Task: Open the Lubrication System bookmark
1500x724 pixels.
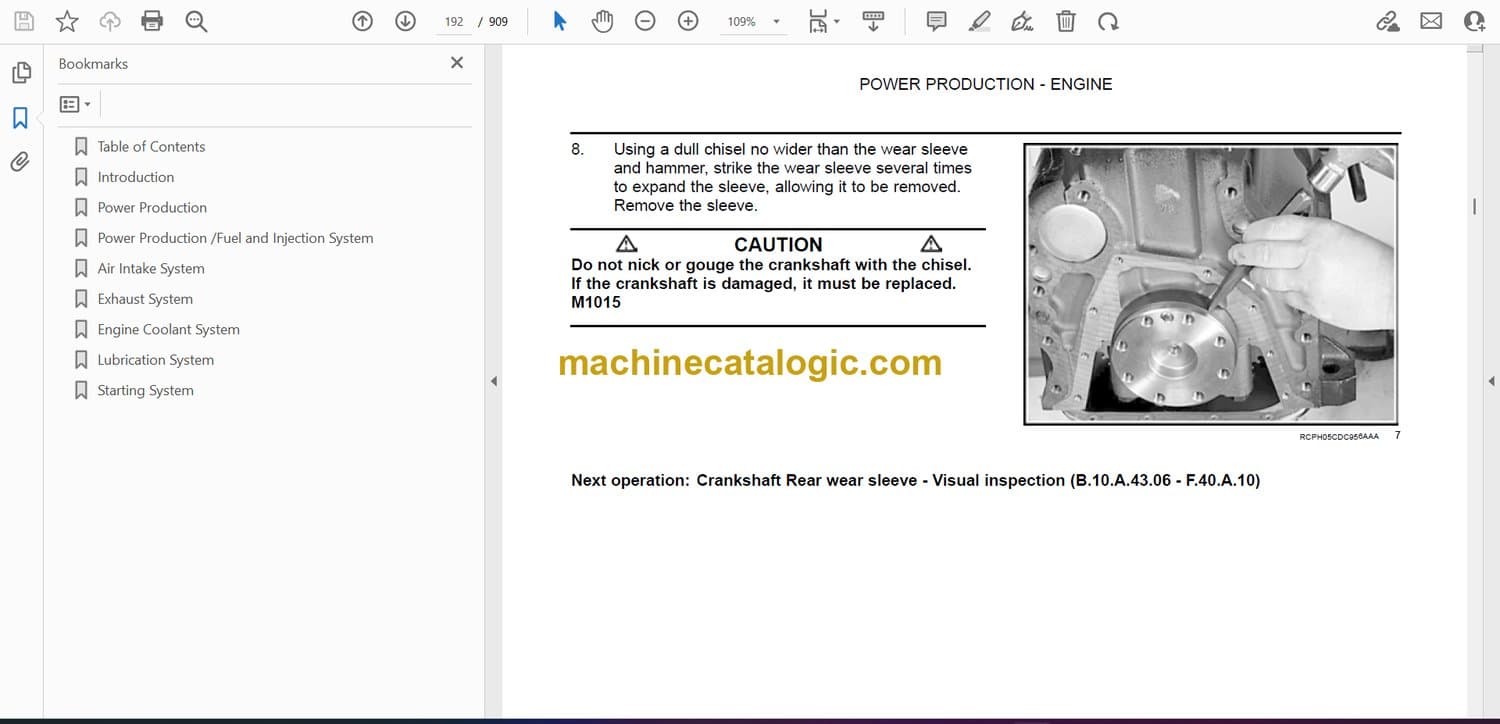Action: point(155,360)
